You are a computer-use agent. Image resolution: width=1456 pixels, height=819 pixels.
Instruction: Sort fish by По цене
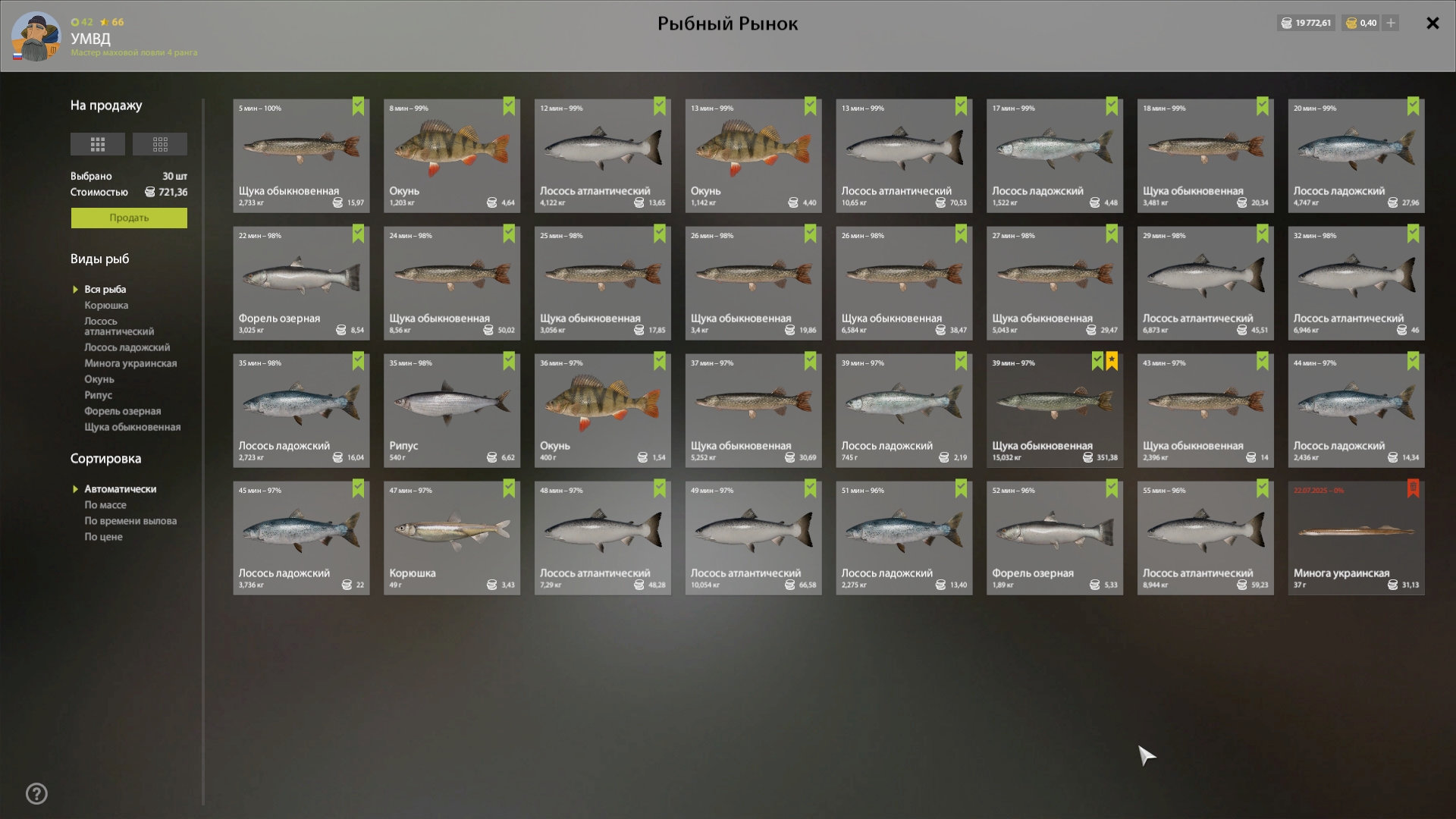point(103,537)
